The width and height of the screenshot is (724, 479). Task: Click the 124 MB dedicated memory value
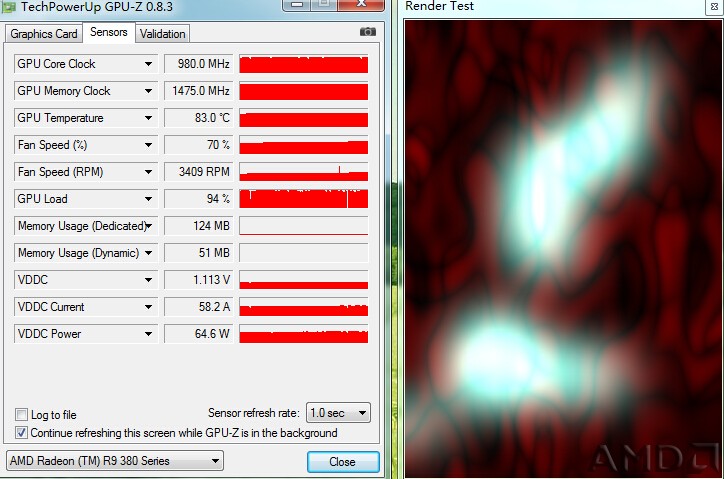[x=199, y=226]
